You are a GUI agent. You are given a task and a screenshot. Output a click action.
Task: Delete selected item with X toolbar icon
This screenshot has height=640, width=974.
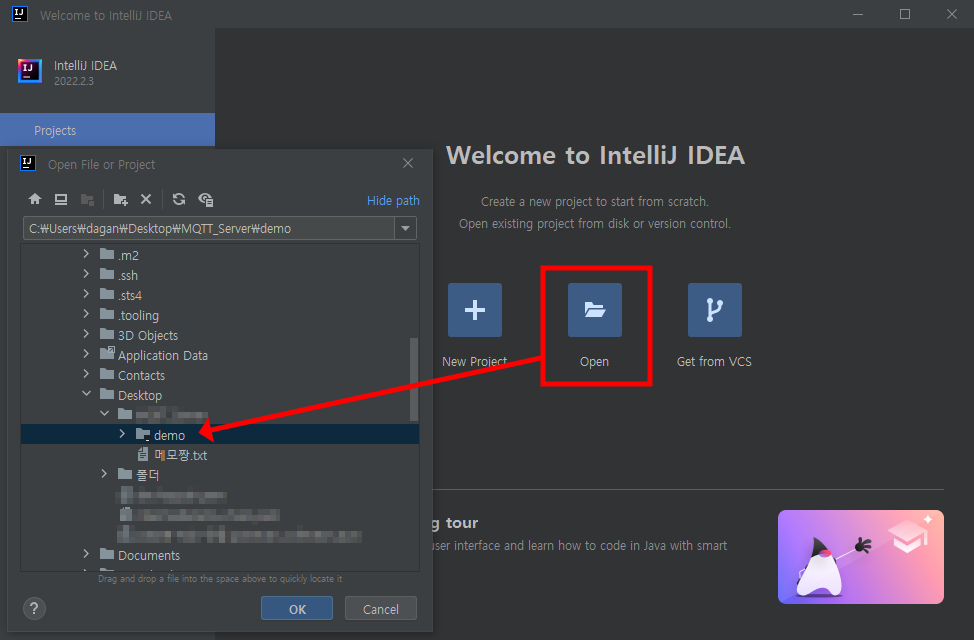[146, 199]
